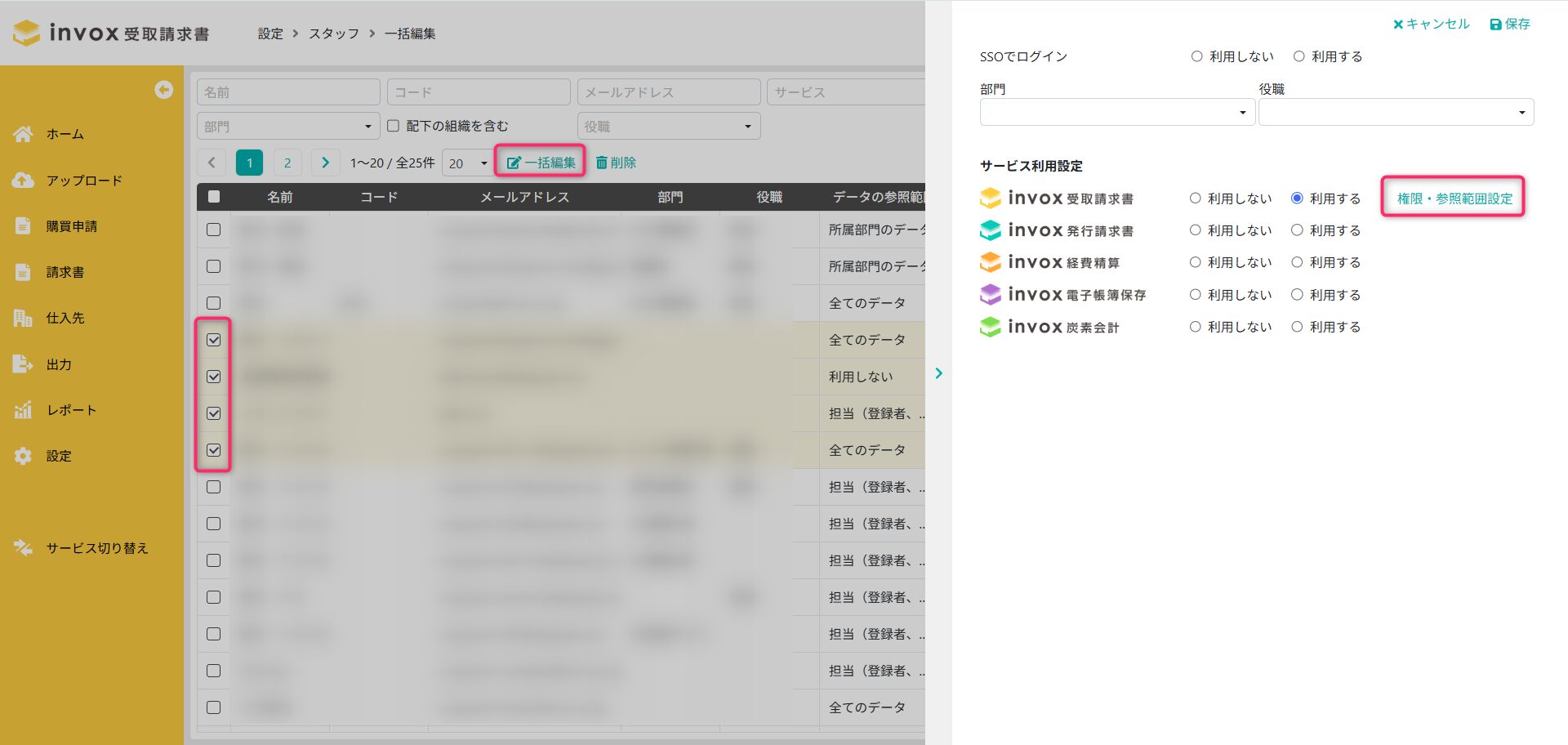Click page 1 button

(250, 163)
